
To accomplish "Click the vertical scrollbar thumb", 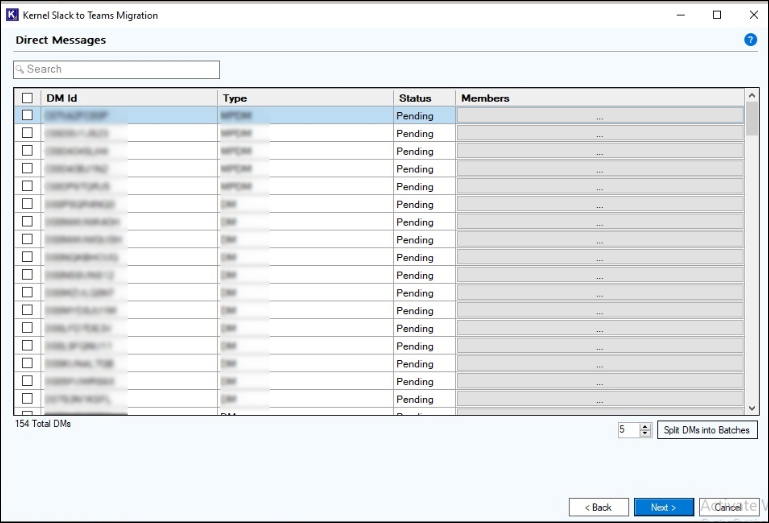I will [752, 118].
